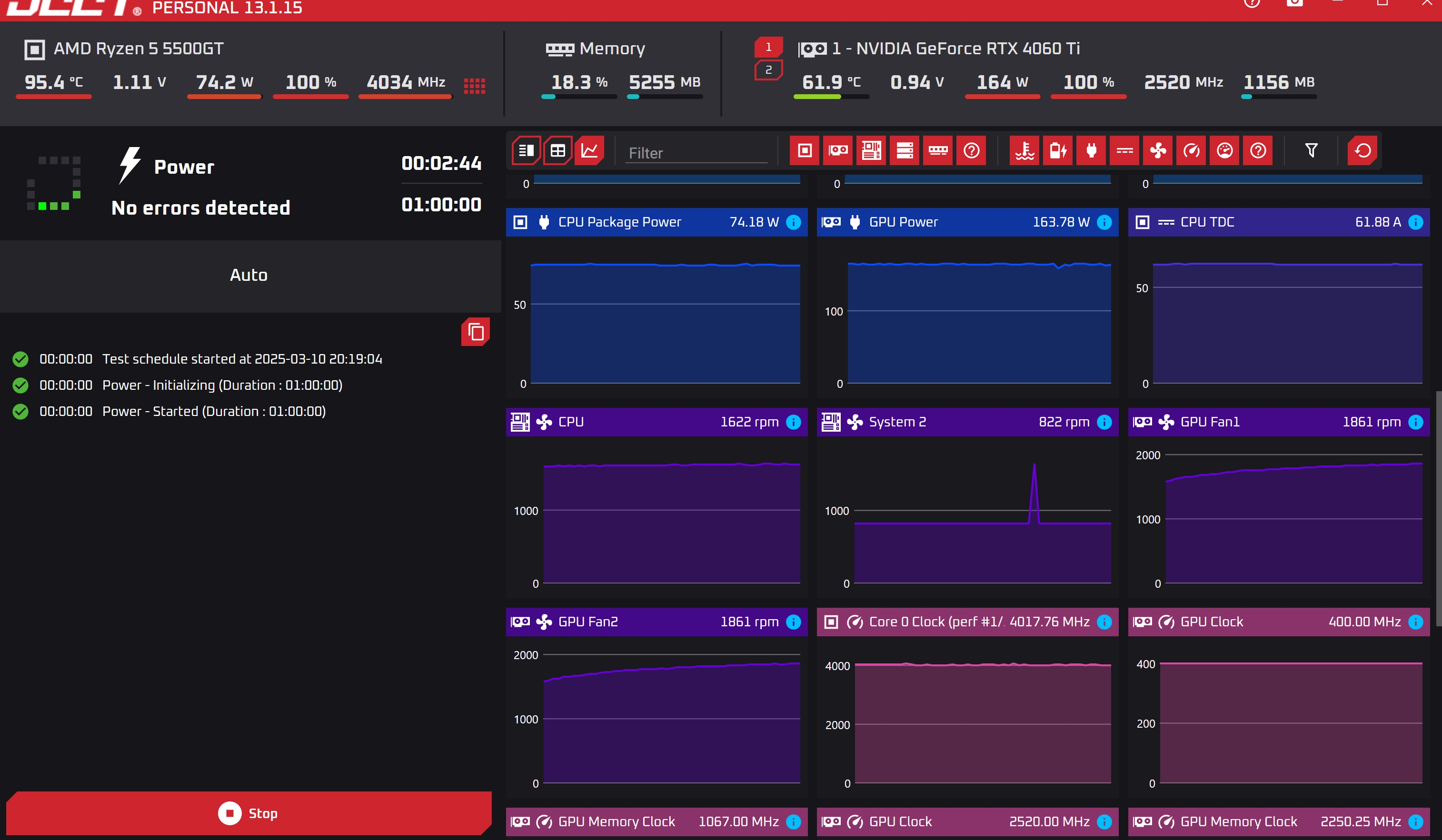Viewport: 1442px width, 840px height.
Task: Click the GPU 164 W power reading
Action: [1002, 82]
